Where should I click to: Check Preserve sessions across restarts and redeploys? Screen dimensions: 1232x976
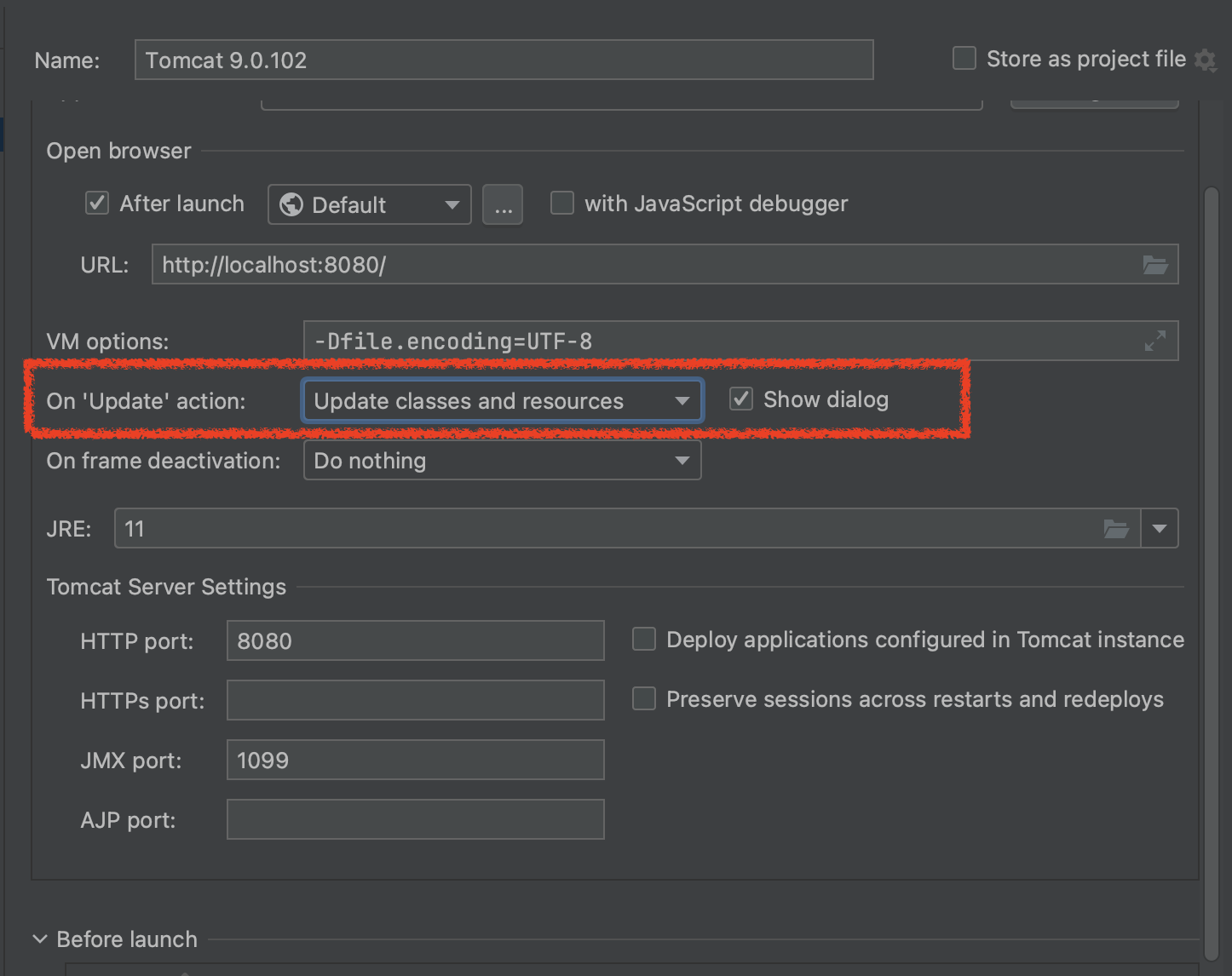[644, 698]
